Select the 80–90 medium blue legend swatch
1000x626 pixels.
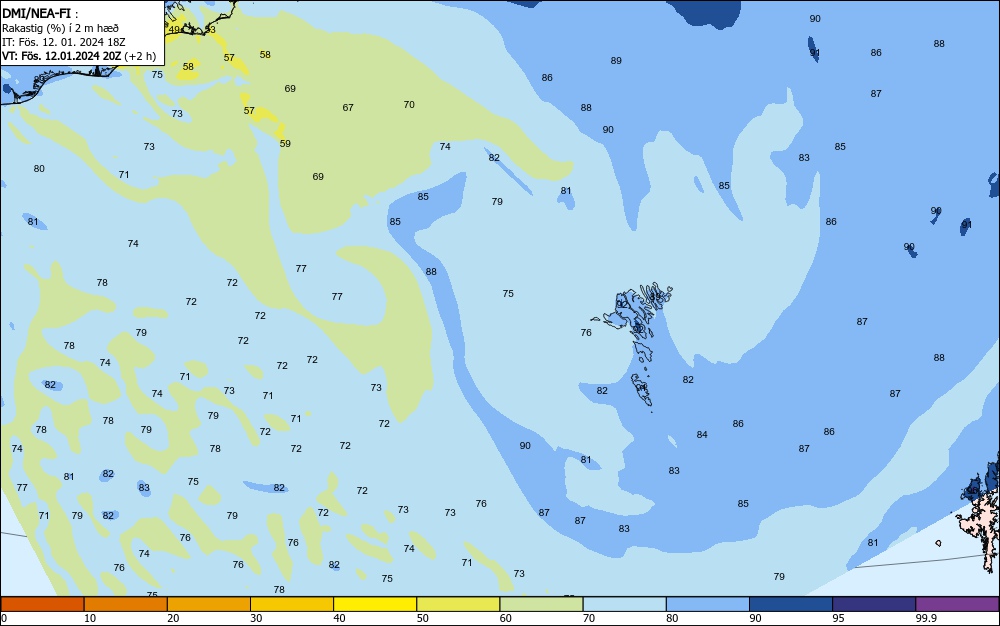[708, 604]
